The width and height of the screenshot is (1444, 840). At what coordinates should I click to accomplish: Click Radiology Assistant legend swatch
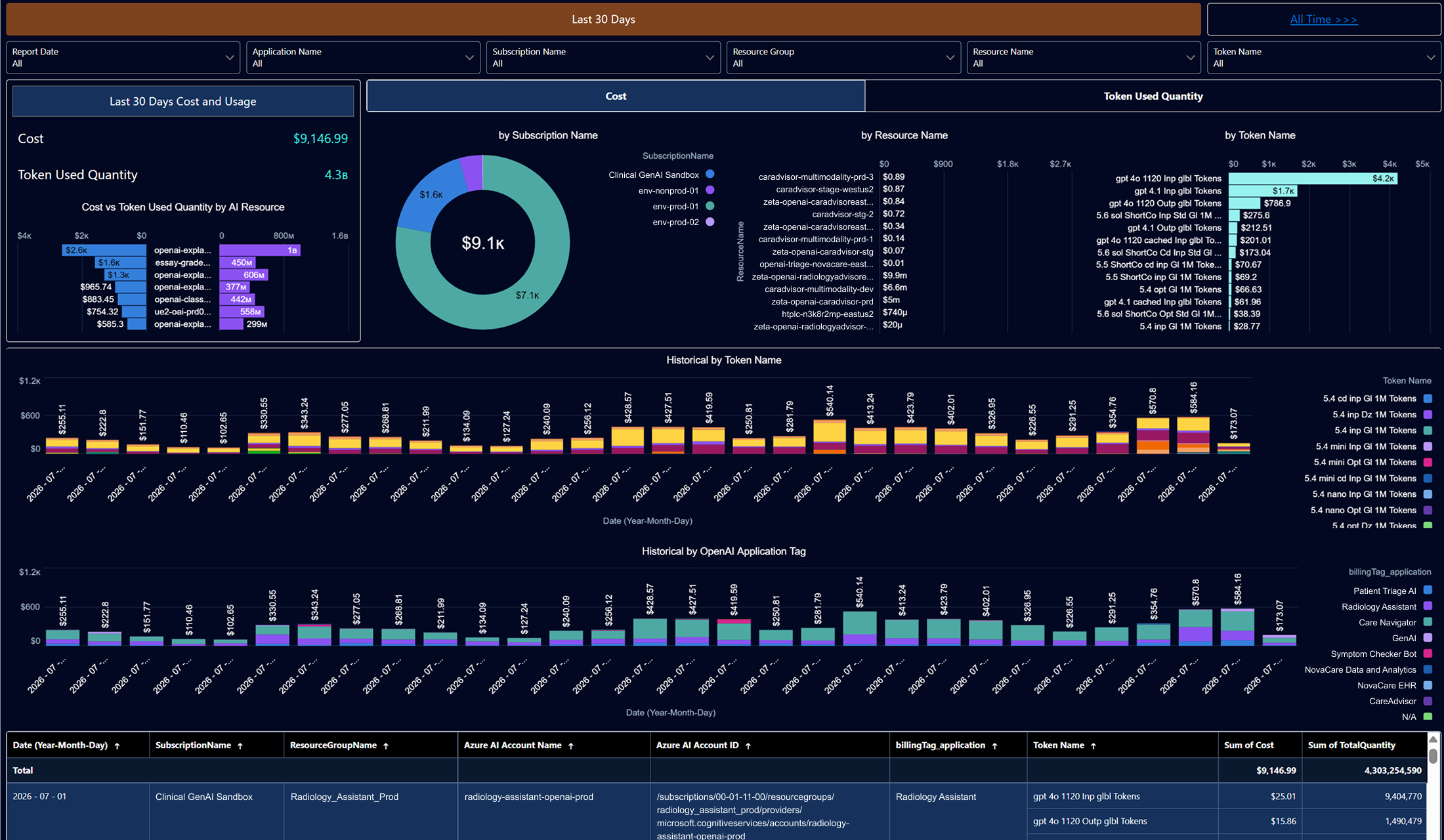(x=1427, y=606)
